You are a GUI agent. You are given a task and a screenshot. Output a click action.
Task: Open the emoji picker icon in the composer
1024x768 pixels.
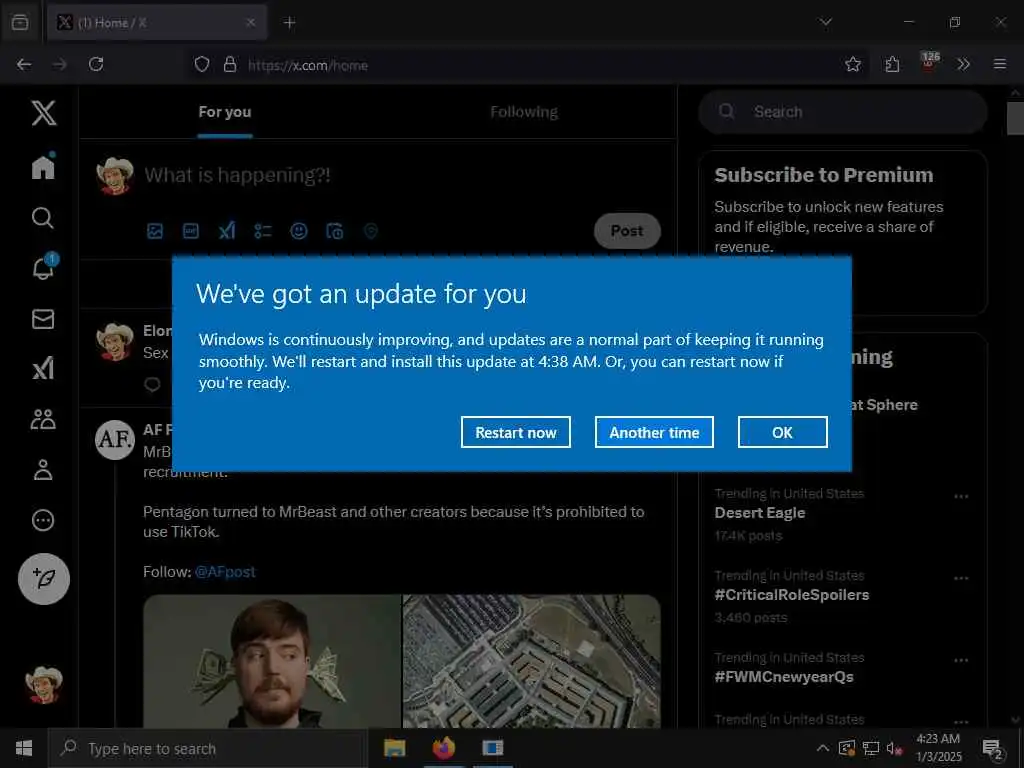298,231
